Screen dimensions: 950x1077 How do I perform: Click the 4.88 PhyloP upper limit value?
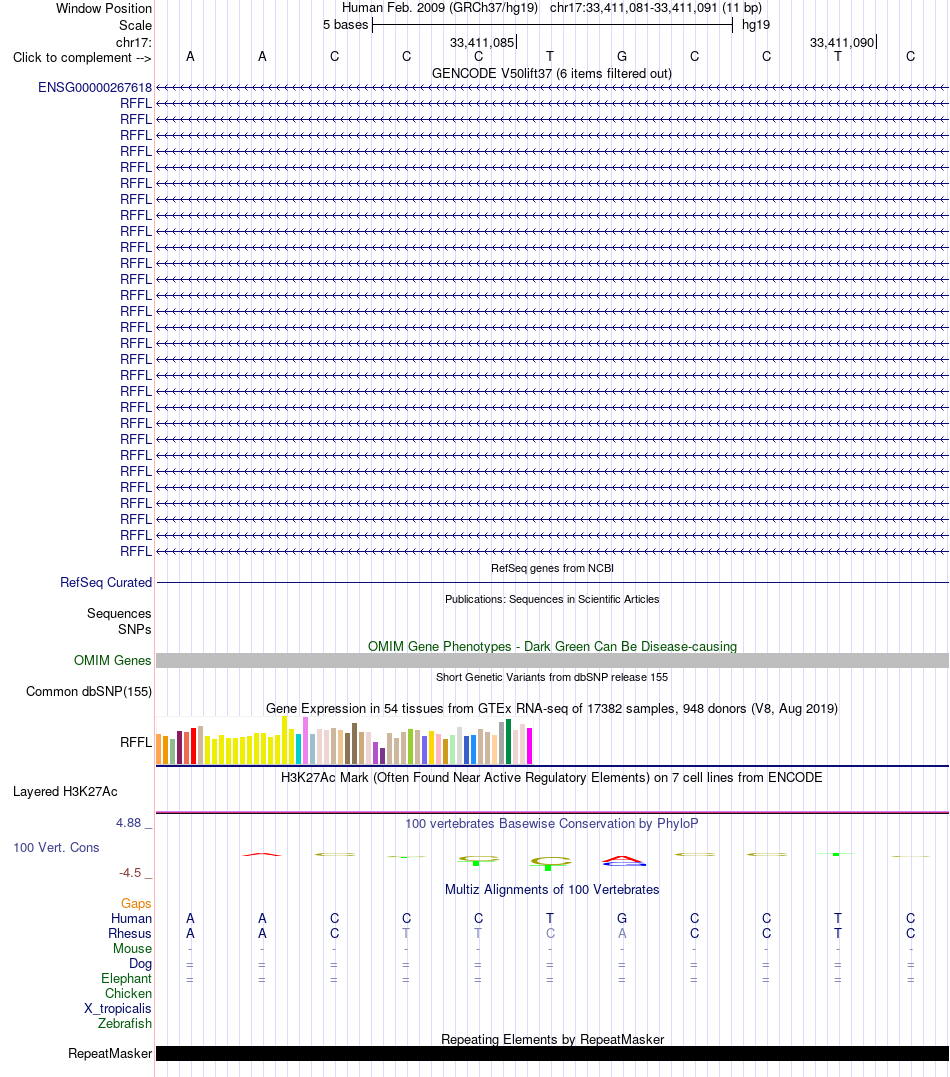click(128, 823)
